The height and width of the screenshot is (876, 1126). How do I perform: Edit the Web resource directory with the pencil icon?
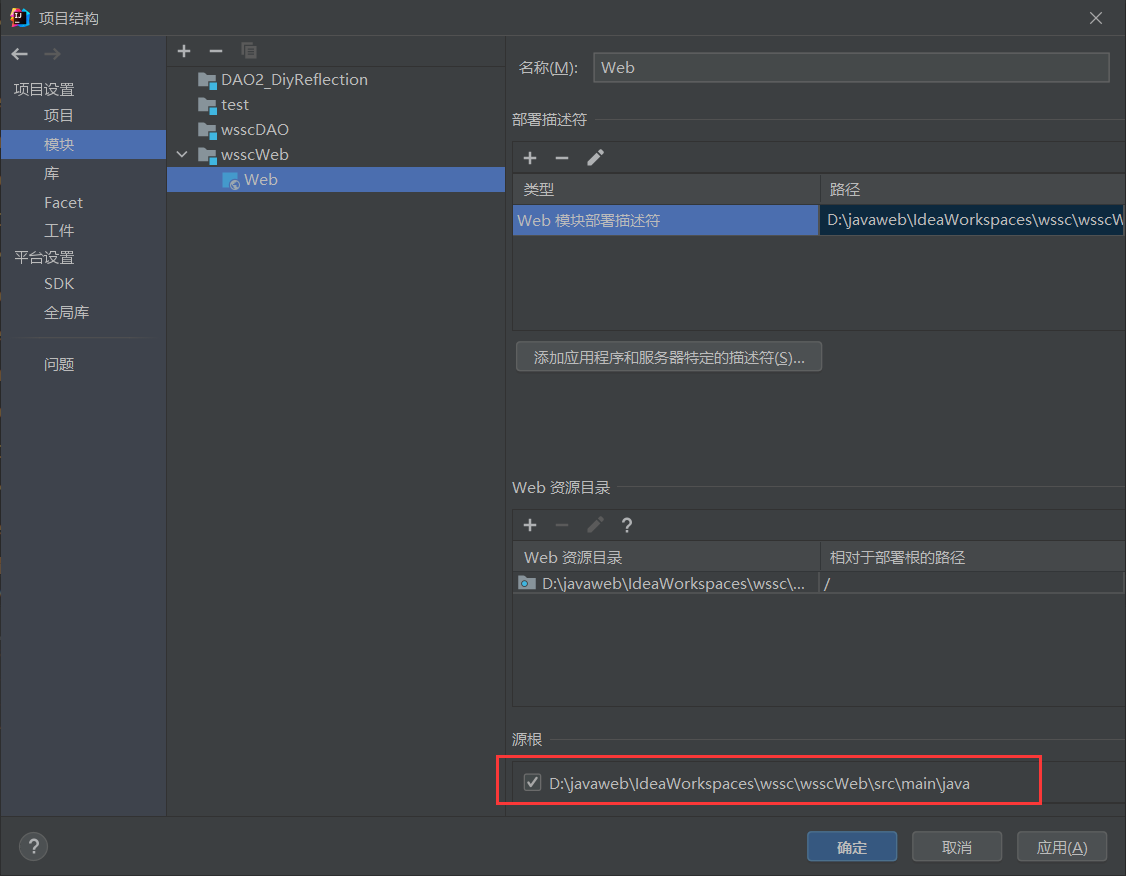point(595,525)
